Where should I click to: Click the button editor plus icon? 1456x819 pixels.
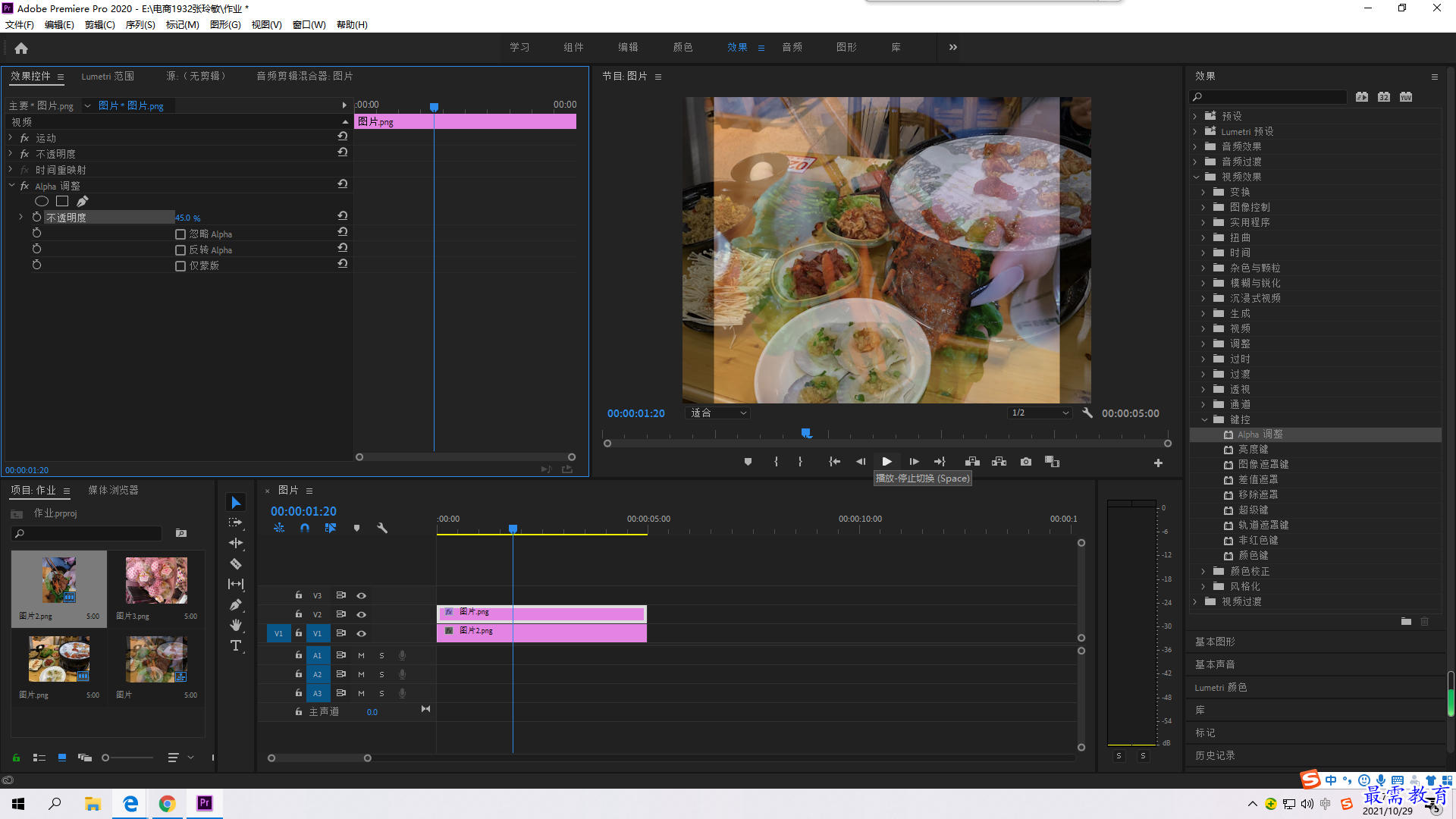pos(1158,463)
